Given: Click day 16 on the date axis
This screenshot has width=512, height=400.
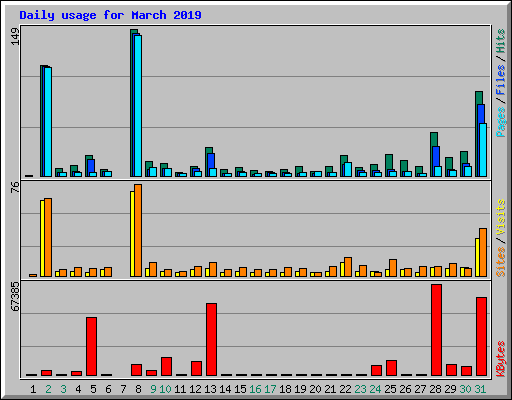Looking at the screenshot, I should pos(255,389).
